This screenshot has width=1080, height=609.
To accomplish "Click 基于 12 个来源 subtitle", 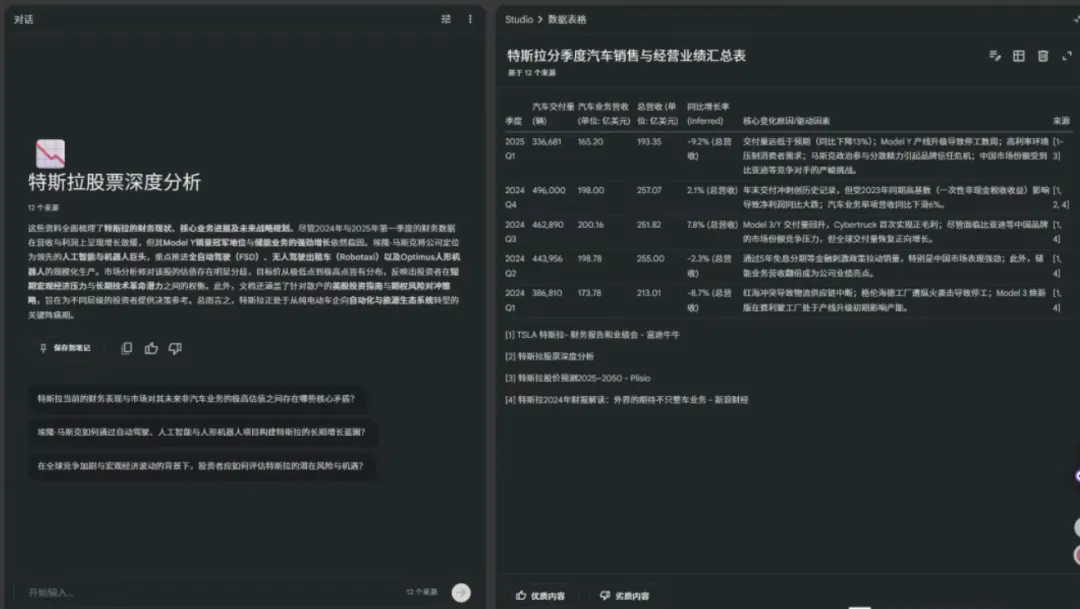I will [532, 72].
